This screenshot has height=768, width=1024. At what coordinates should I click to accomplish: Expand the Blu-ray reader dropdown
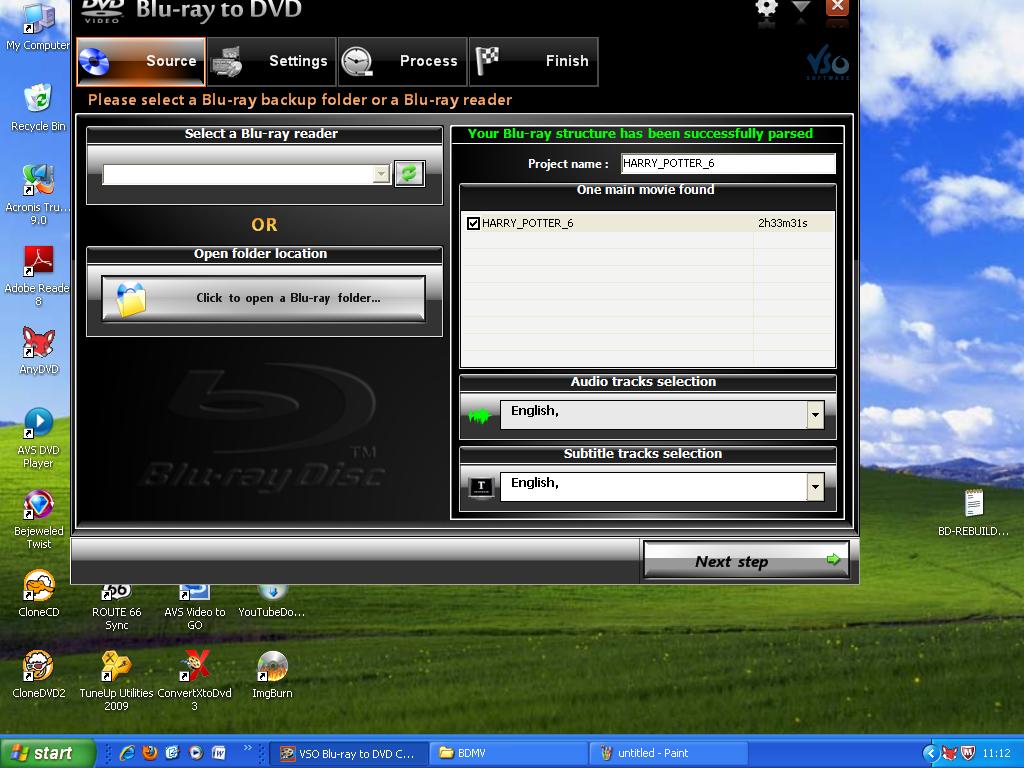click(381, 174)
